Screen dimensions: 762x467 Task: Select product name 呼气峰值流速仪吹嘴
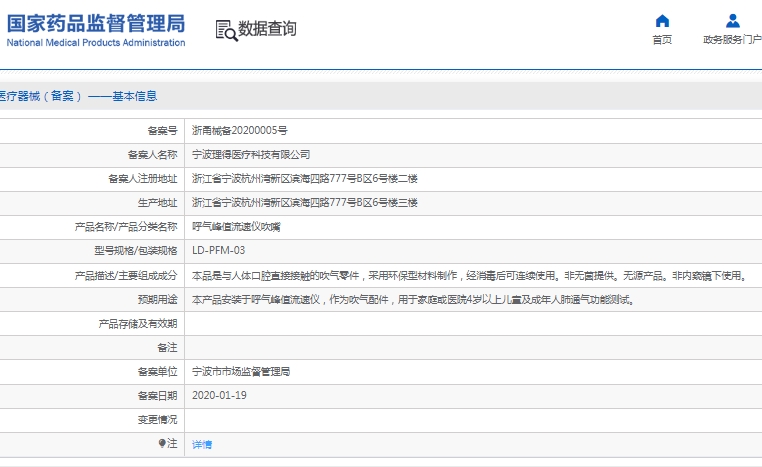(236, 227)
